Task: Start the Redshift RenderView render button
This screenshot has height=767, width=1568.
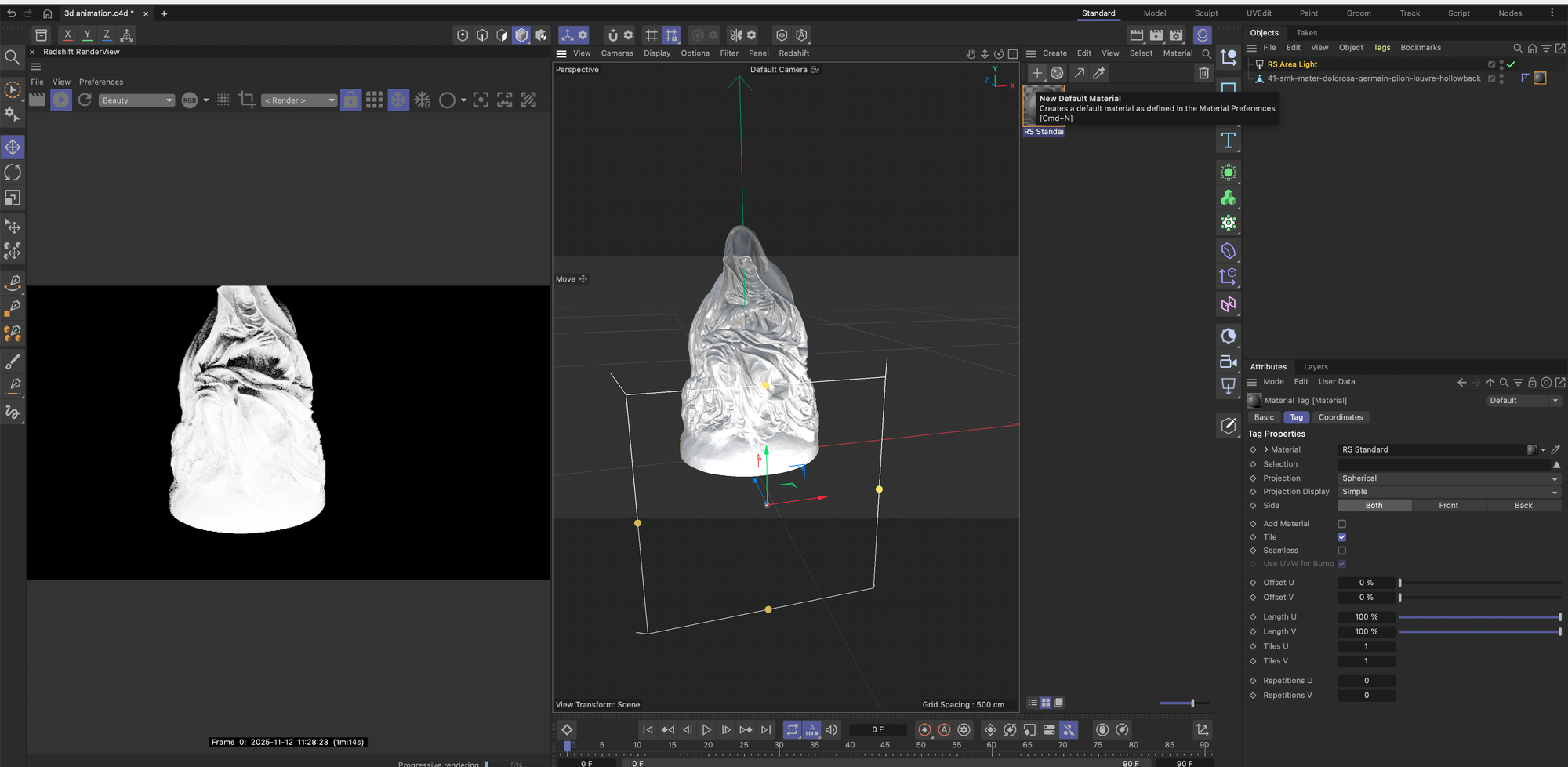Action: pos(61,100)
